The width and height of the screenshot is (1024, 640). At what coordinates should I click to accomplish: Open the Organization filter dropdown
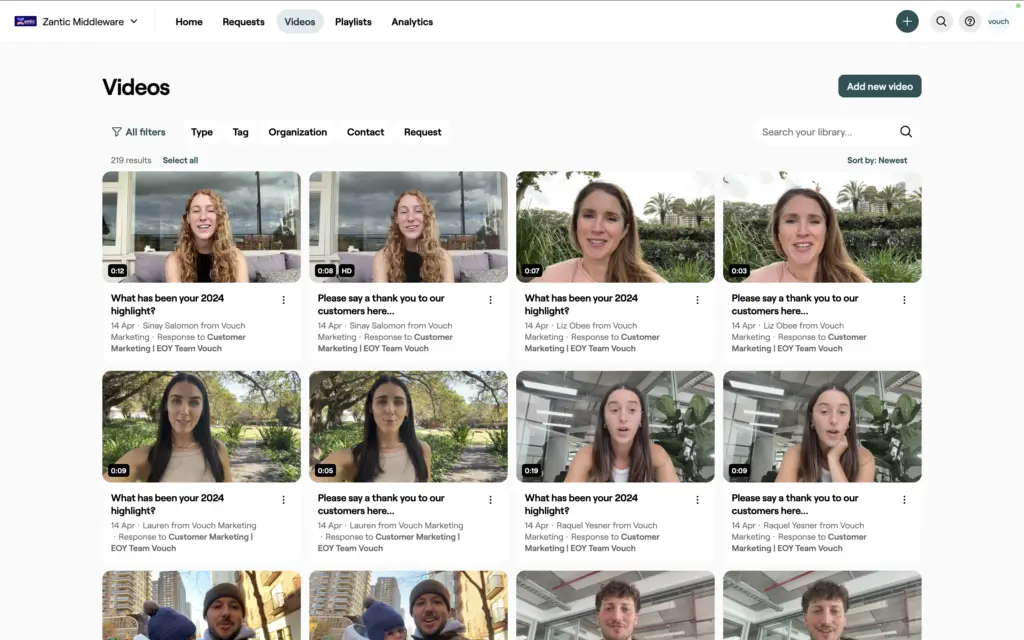tap(298, 132)
